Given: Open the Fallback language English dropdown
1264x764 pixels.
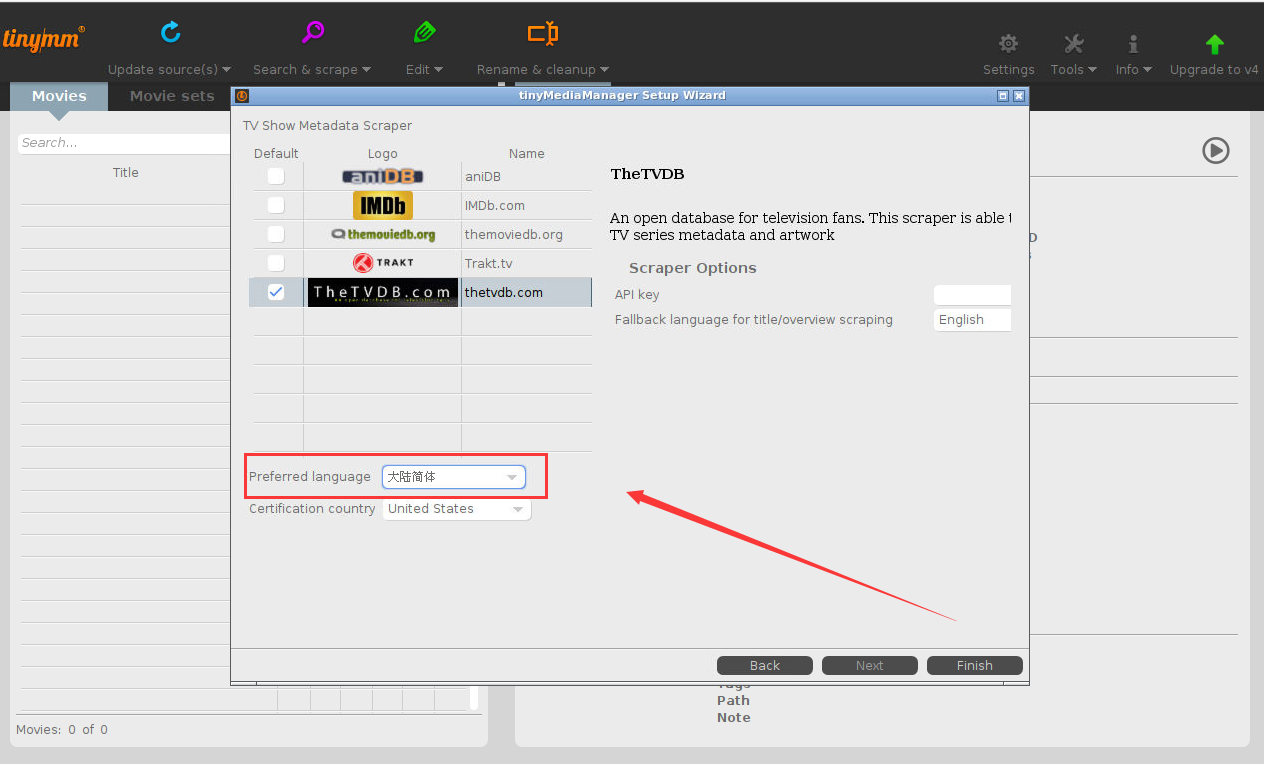Looking at the screenshot, I should coord(972,320).
